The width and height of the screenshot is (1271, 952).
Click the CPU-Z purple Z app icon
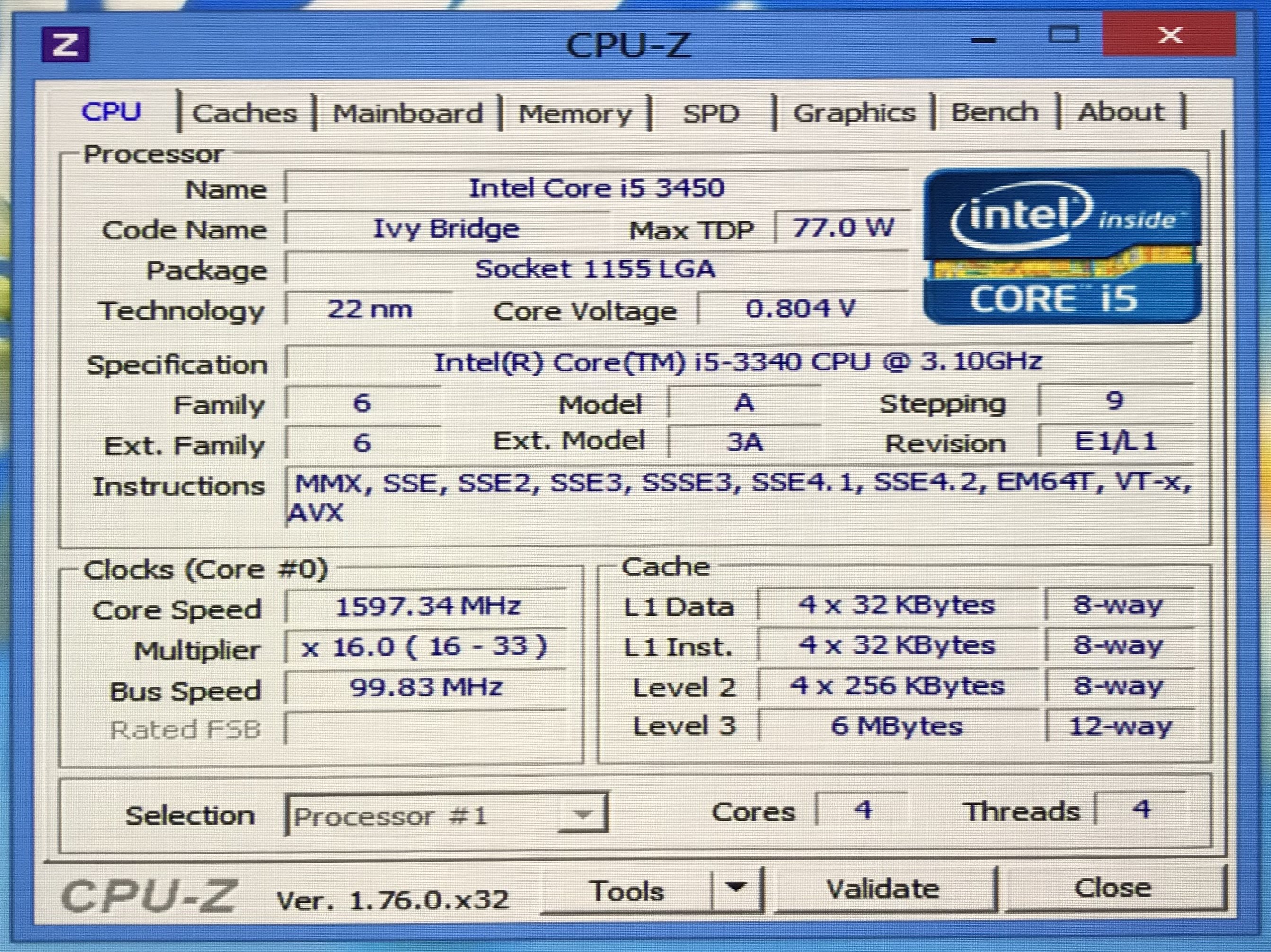(65, 44)
